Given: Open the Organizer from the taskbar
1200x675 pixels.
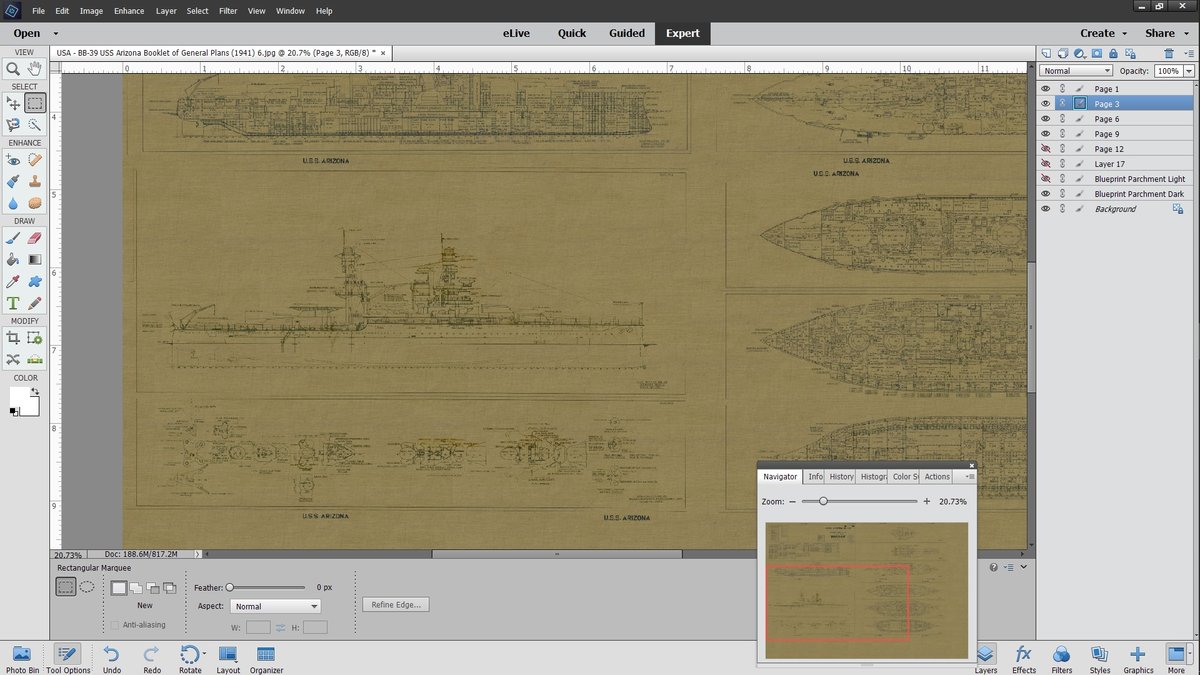Looking at the screenshot, I should pyautogui.click(x=266, y=657).
